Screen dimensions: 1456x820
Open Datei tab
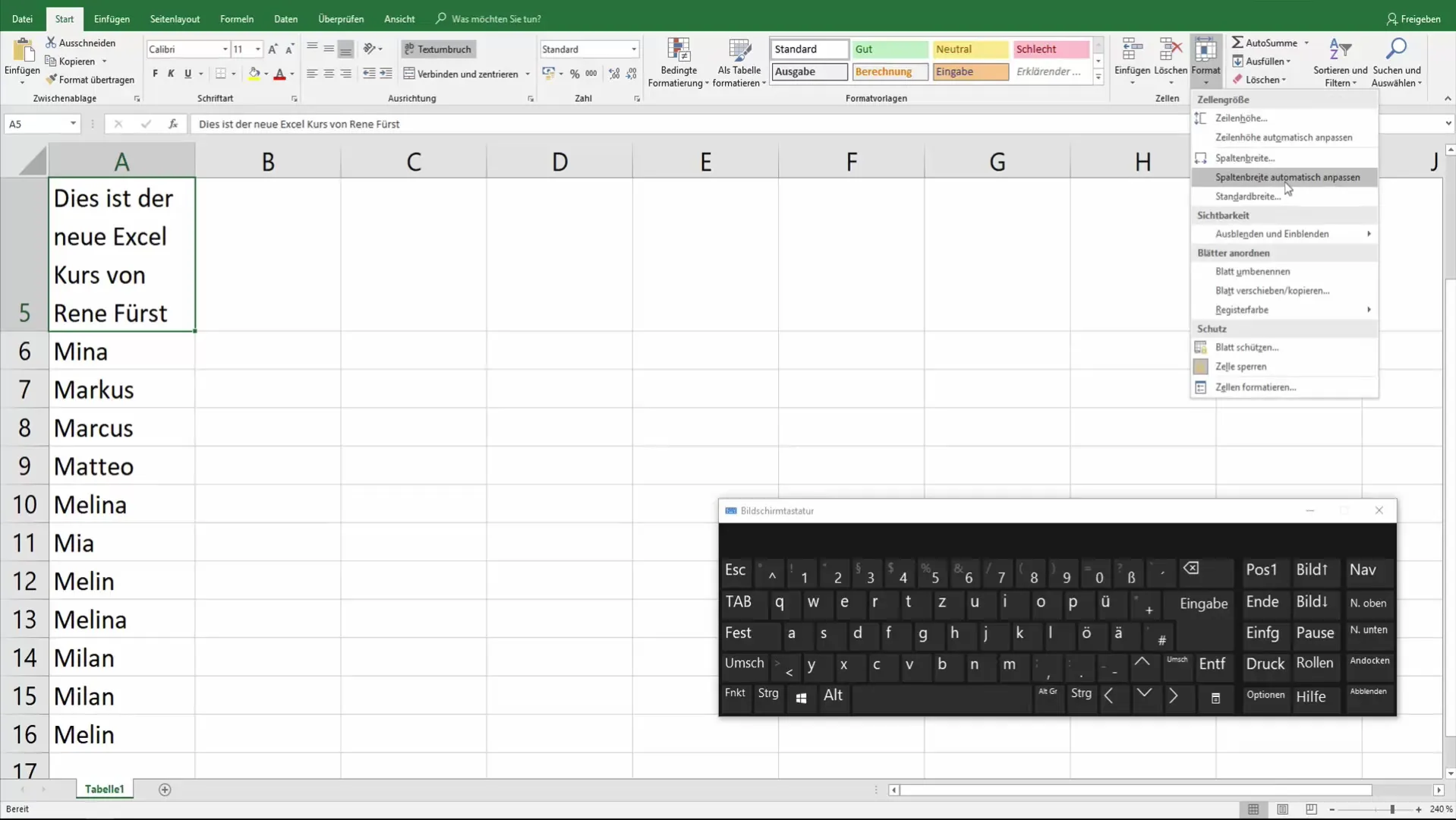[22, 19]
